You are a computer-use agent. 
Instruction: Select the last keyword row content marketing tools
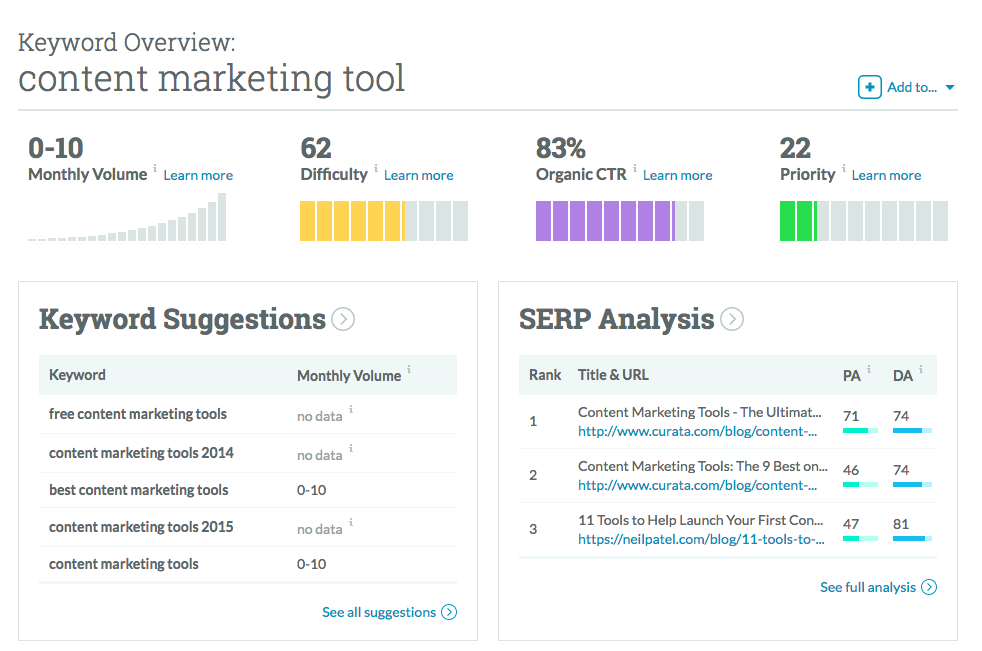123,564
